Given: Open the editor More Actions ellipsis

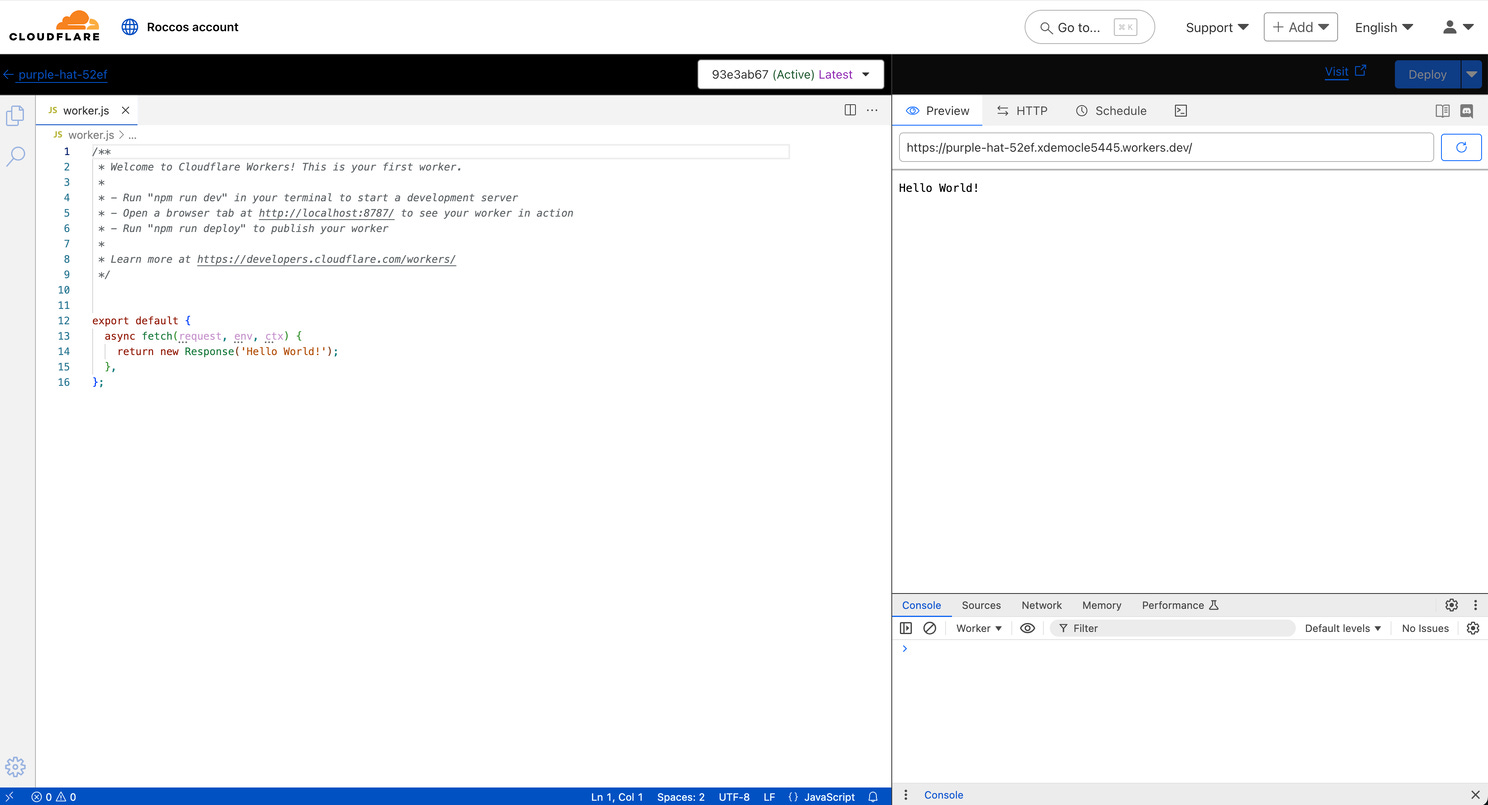Looking at the screenshot, I should tap(872, 110).
